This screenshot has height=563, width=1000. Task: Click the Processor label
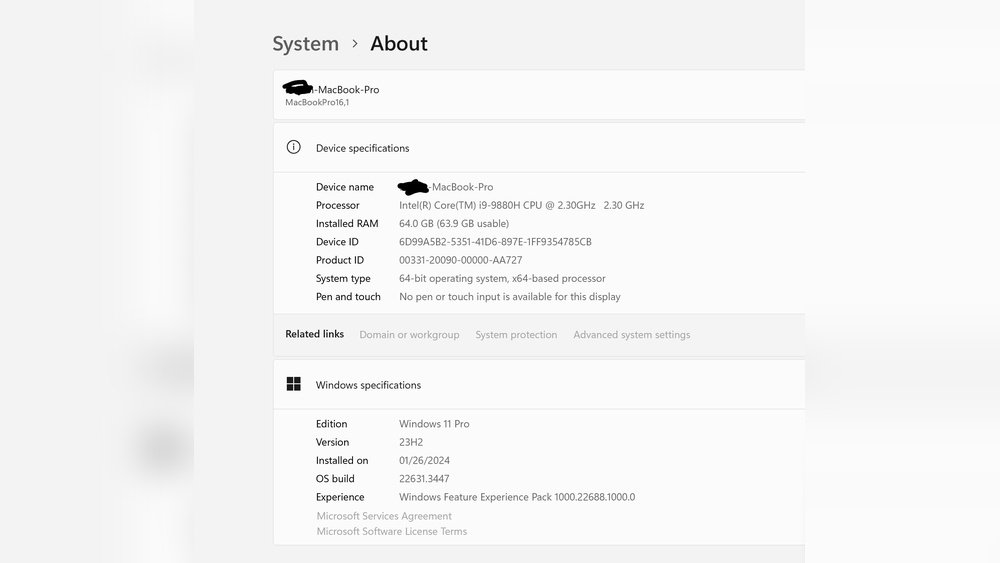(337, 205)
